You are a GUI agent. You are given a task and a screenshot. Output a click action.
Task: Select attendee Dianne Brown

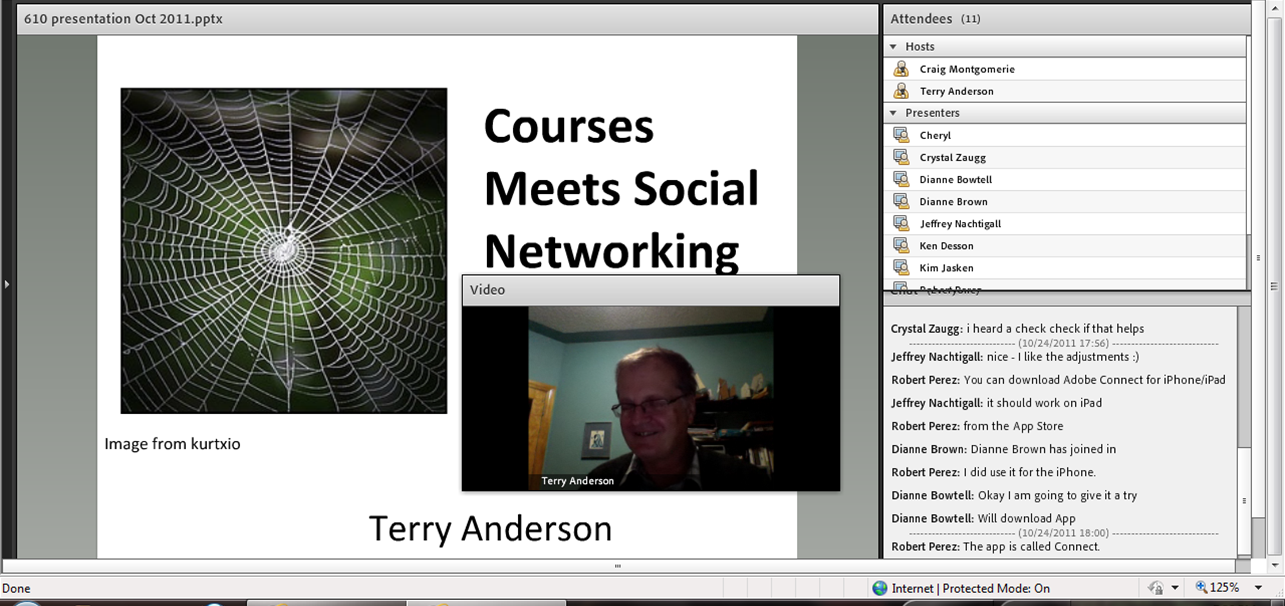click(x=1066, y=201)
